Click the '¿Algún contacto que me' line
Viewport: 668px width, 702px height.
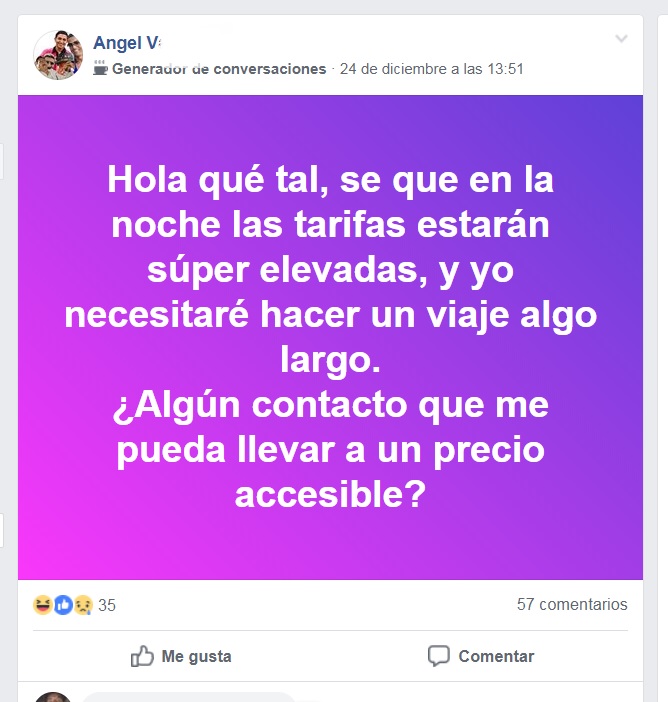(x=330, y=405)
